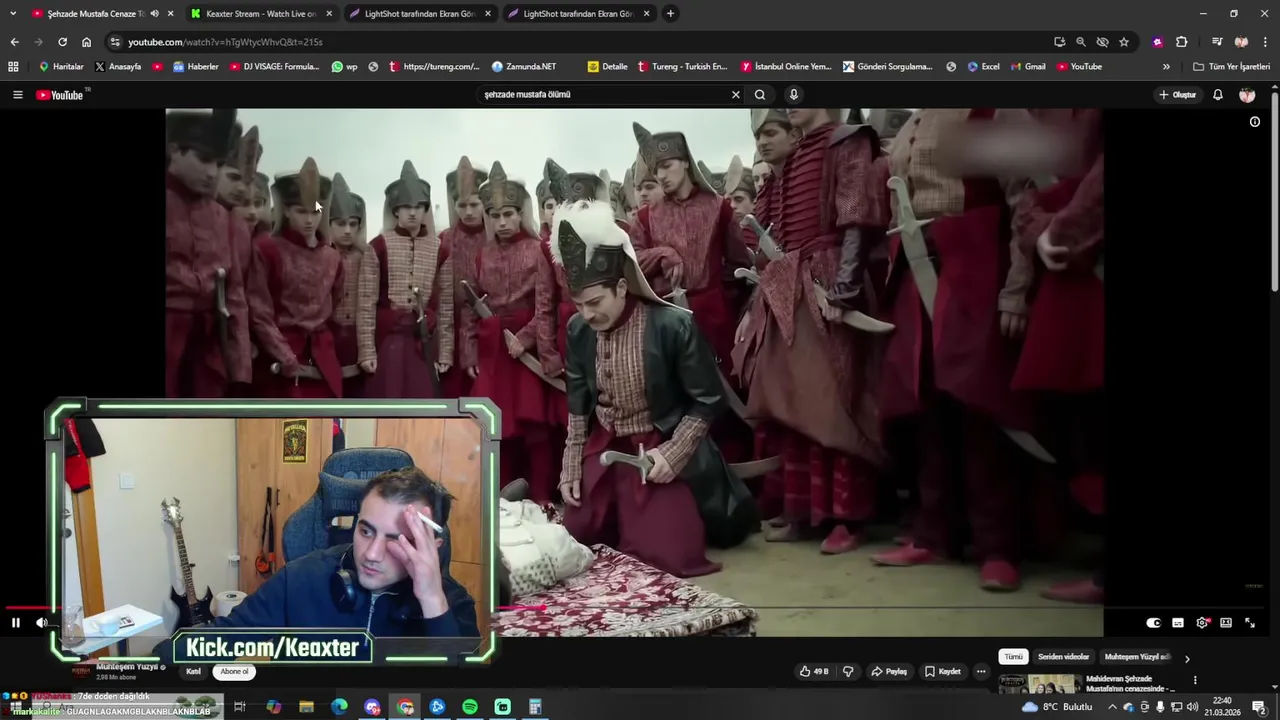
Task: Switch to the first LightShot tab
Action: [x=420, y=13]
